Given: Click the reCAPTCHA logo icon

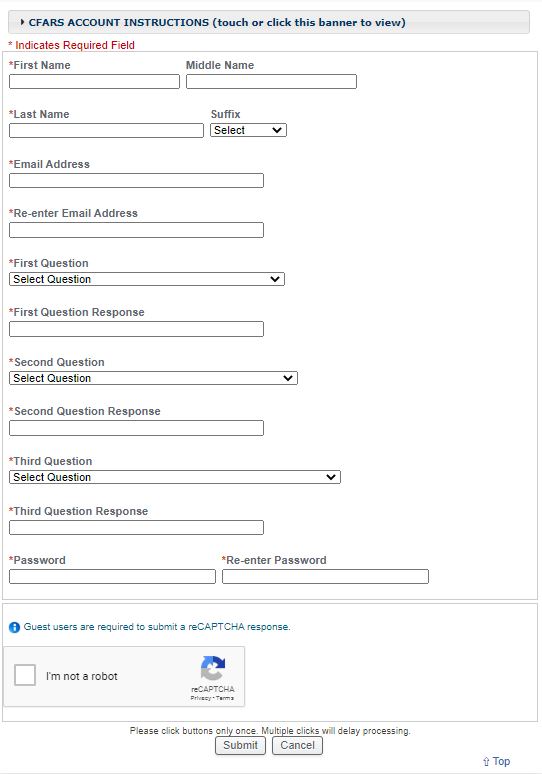Looking at the screenshot, I should 213,668.
